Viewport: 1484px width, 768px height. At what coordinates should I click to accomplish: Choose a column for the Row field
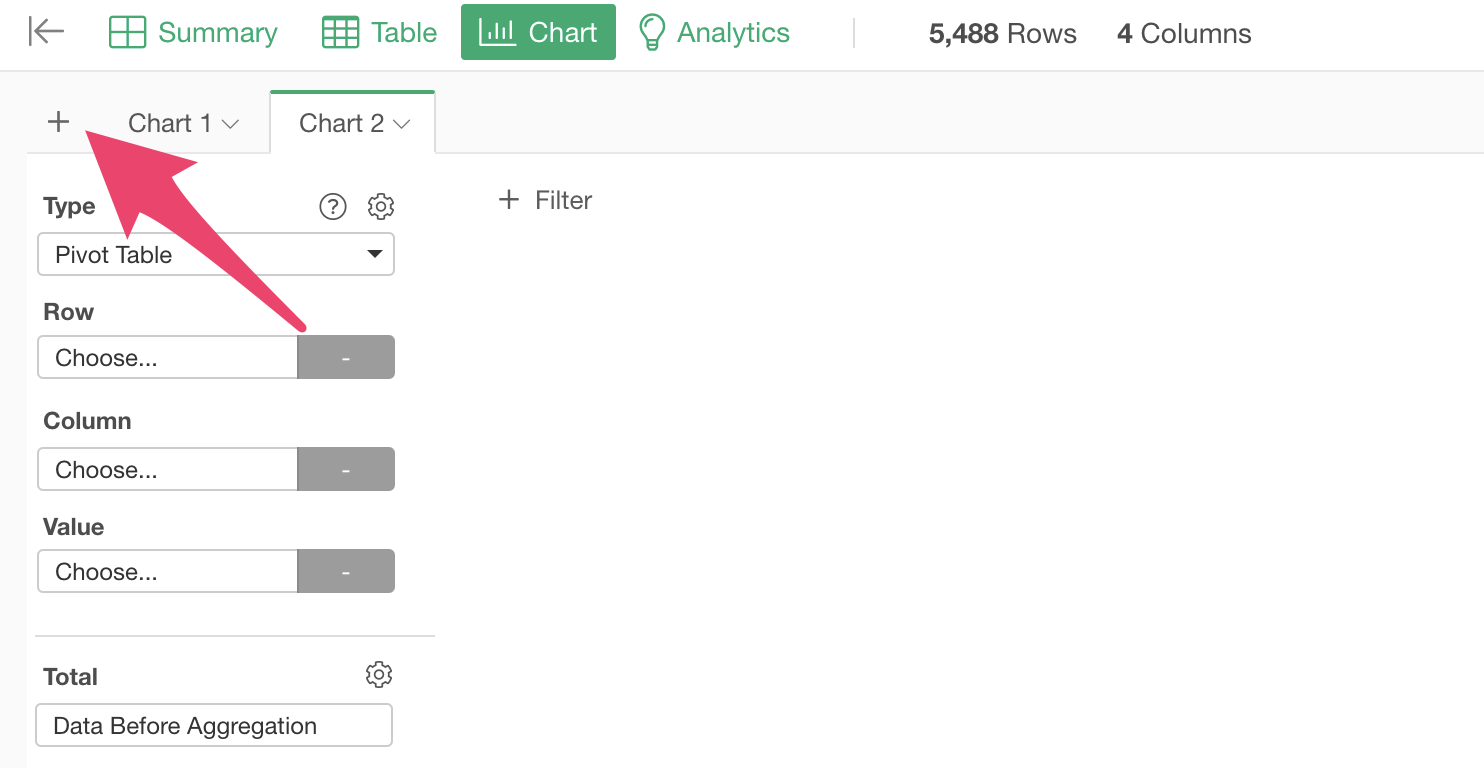(168, 358)
